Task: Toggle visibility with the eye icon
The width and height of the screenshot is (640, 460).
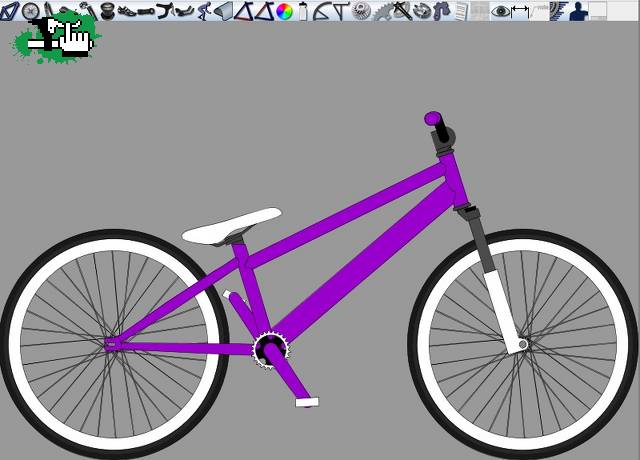Action: pos(500,11)
